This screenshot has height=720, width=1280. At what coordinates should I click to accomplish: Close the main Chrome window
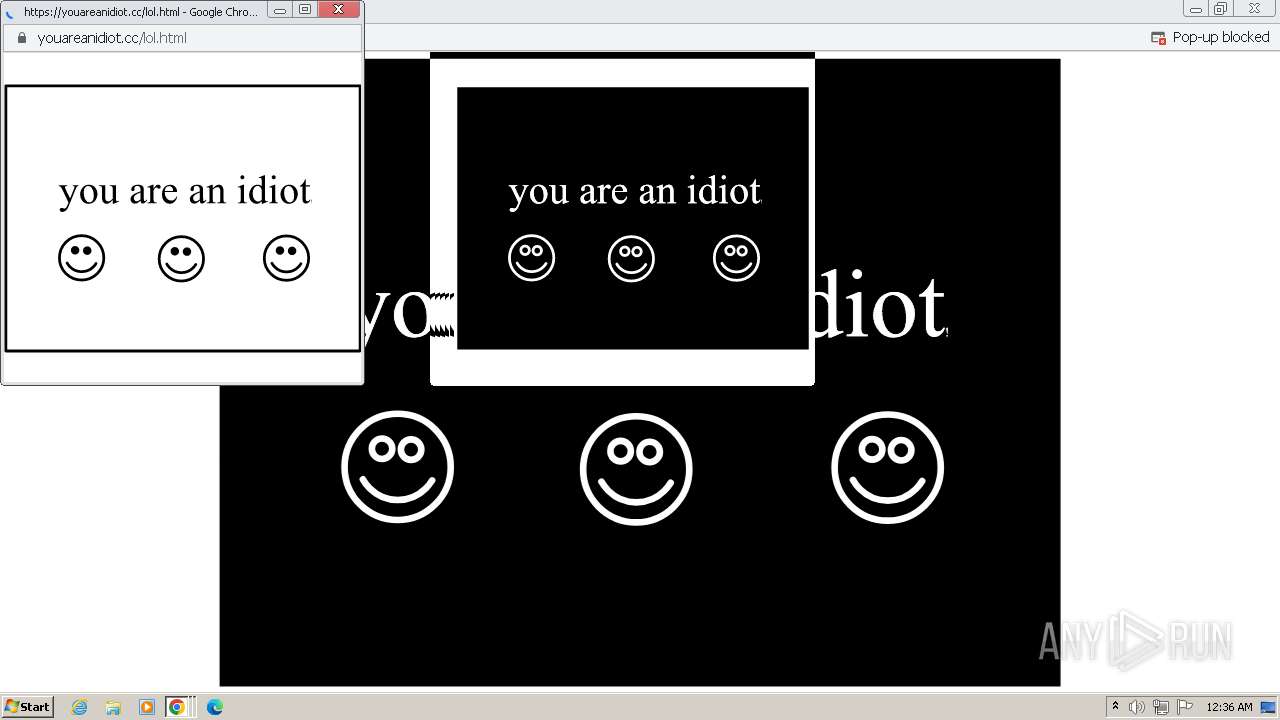pos(1254,9)
